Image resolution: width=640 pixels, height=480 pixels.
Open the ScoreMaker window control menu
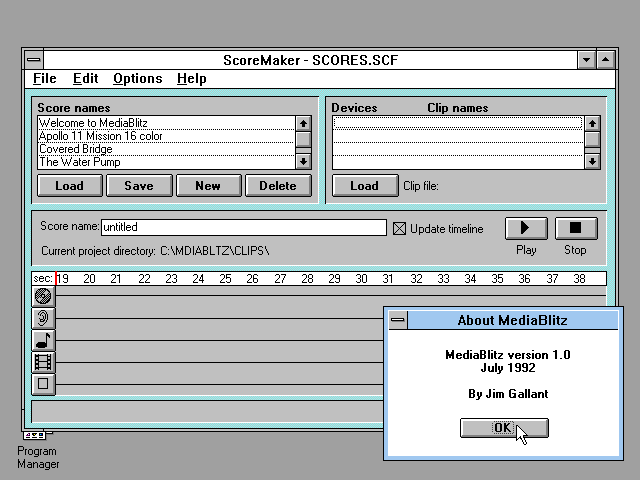click(34, 60)
